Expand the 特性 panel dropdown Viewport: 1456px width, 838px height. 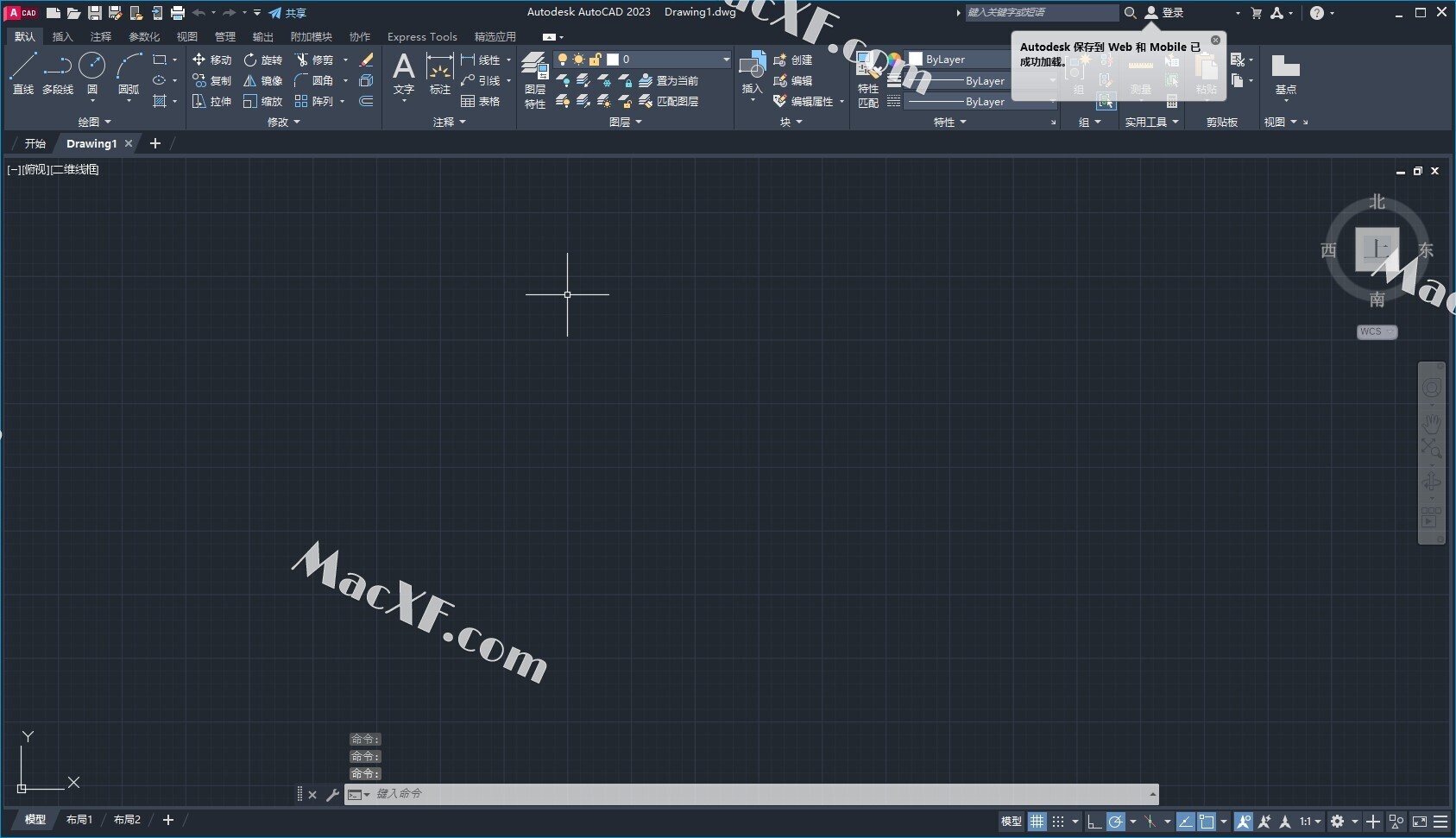pos(950,123)
